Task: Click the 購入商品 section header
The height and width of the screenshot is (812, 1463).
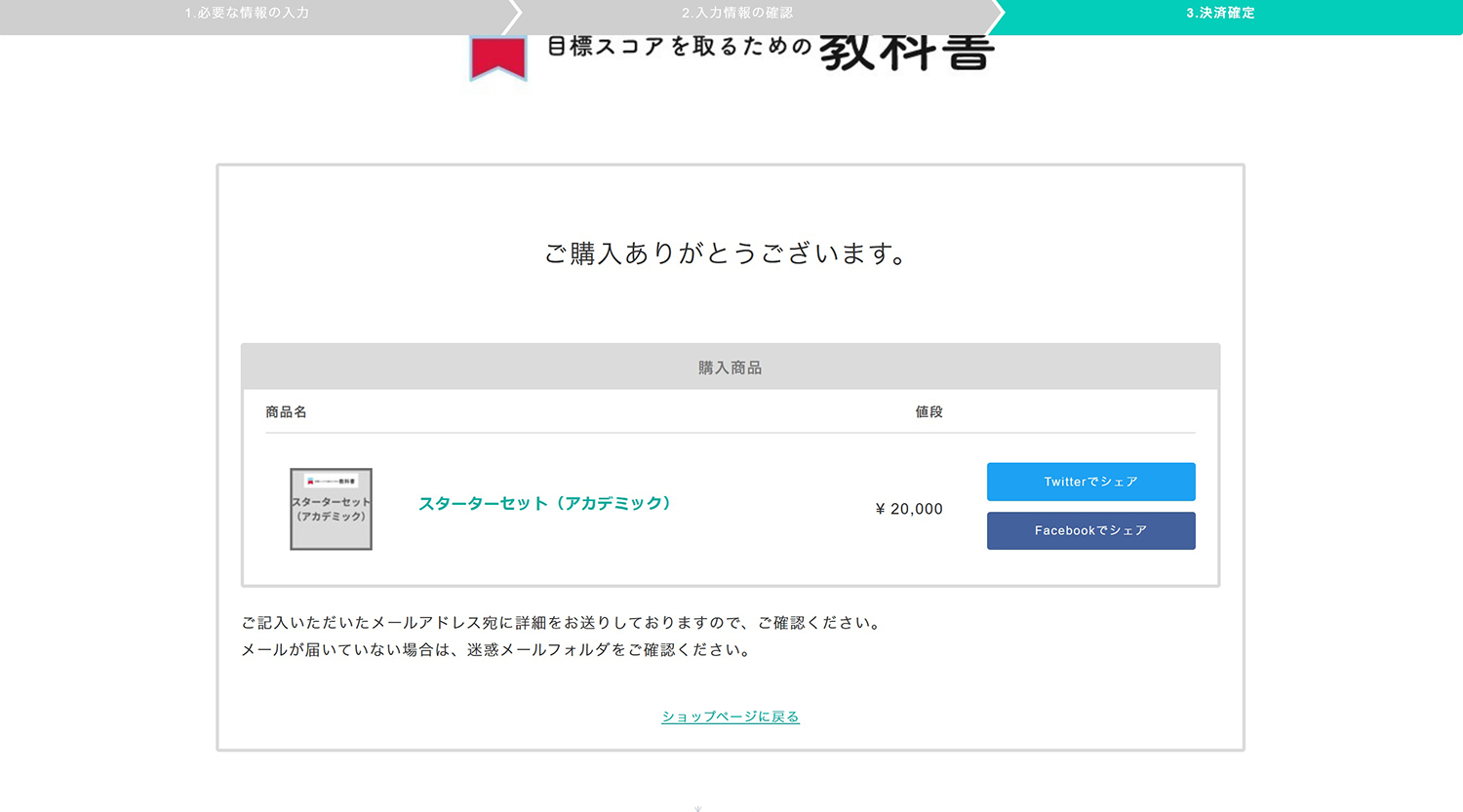Action: pyautogui.click(x=730, y=367)
